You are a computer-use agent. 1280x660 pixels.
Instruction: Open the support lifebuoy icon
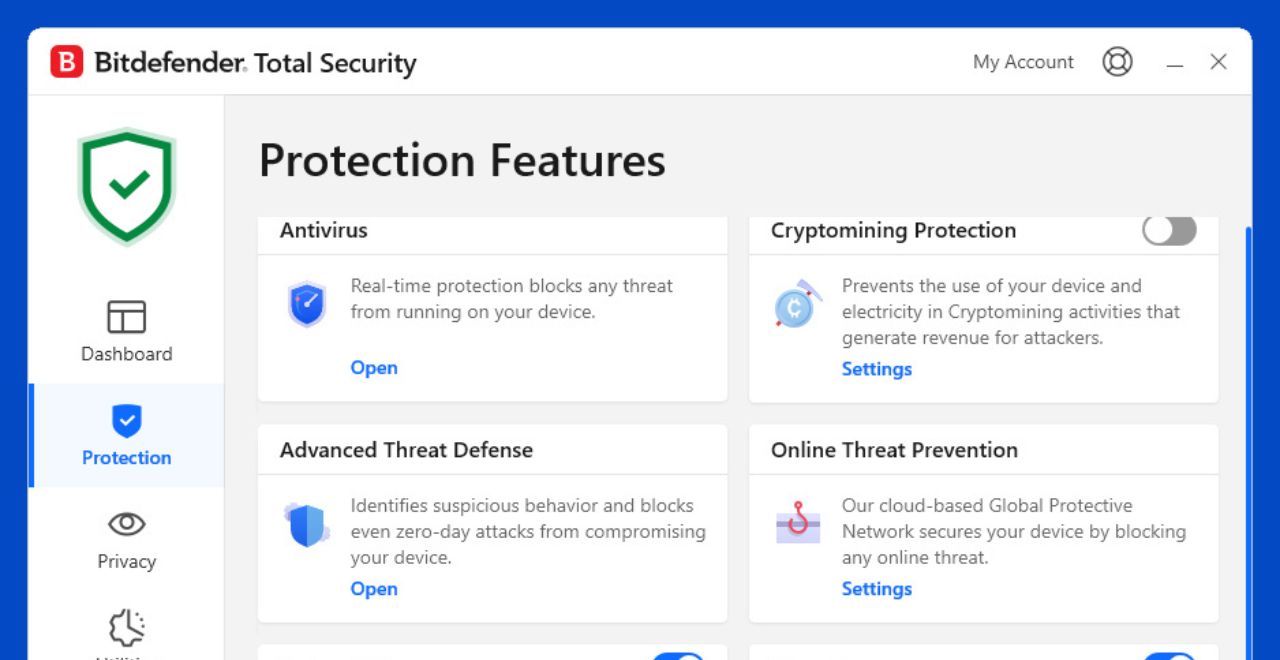click(1117, 62)
